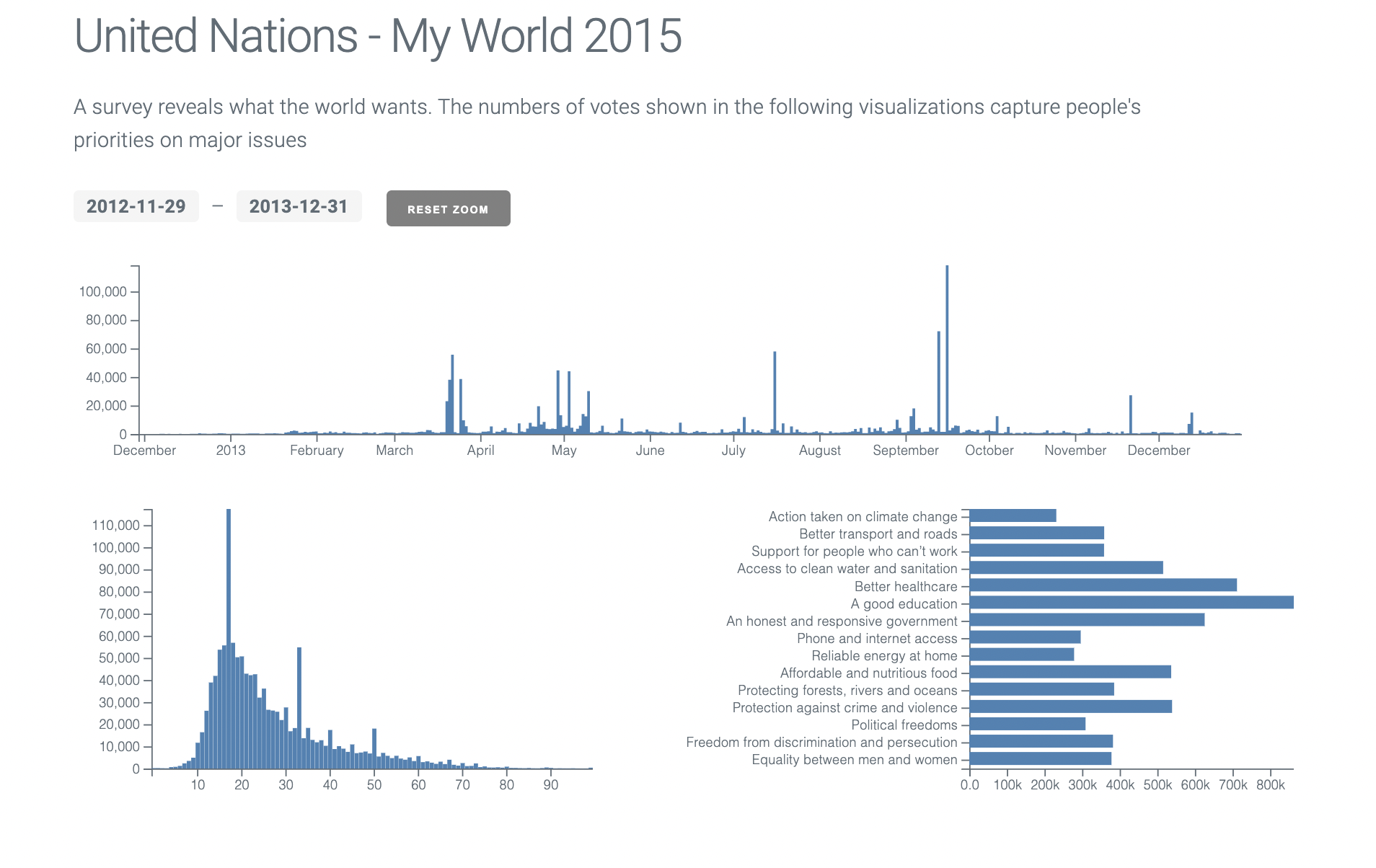This screenshot has height=868, width=1376.
Task: Select 'Equality between men and women' bar
Action: coord(1041,758)
